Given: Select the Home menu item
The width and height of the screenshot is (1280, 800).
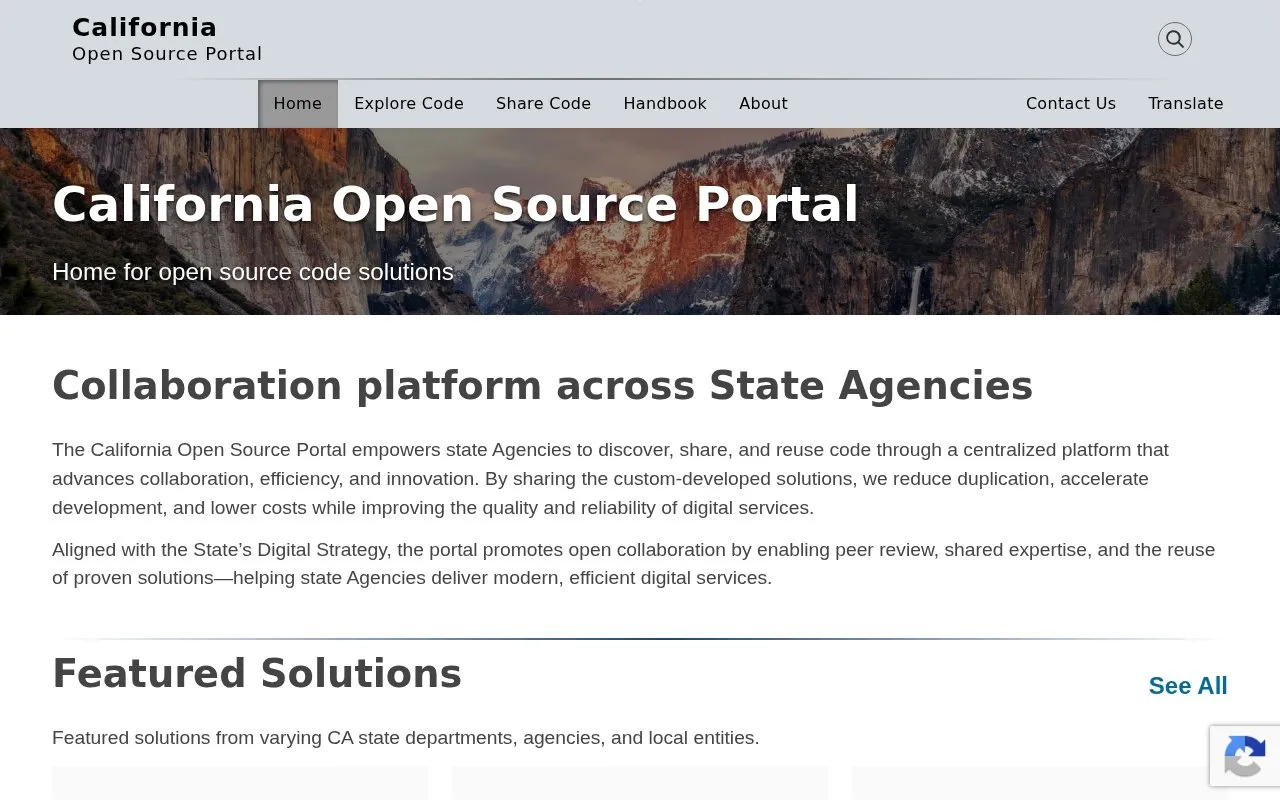Looking at the screenshot, I should click(298, 104).
